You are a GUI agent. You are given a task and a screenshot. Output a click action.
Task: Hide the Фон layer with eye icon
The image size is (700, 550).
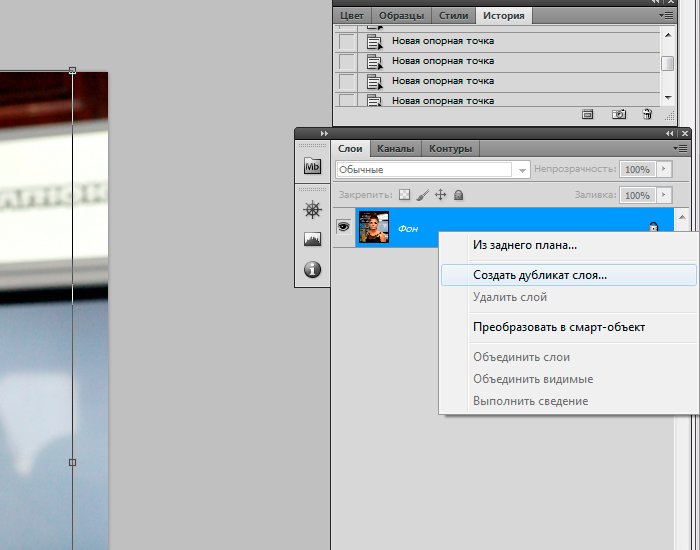pos(343,228)
